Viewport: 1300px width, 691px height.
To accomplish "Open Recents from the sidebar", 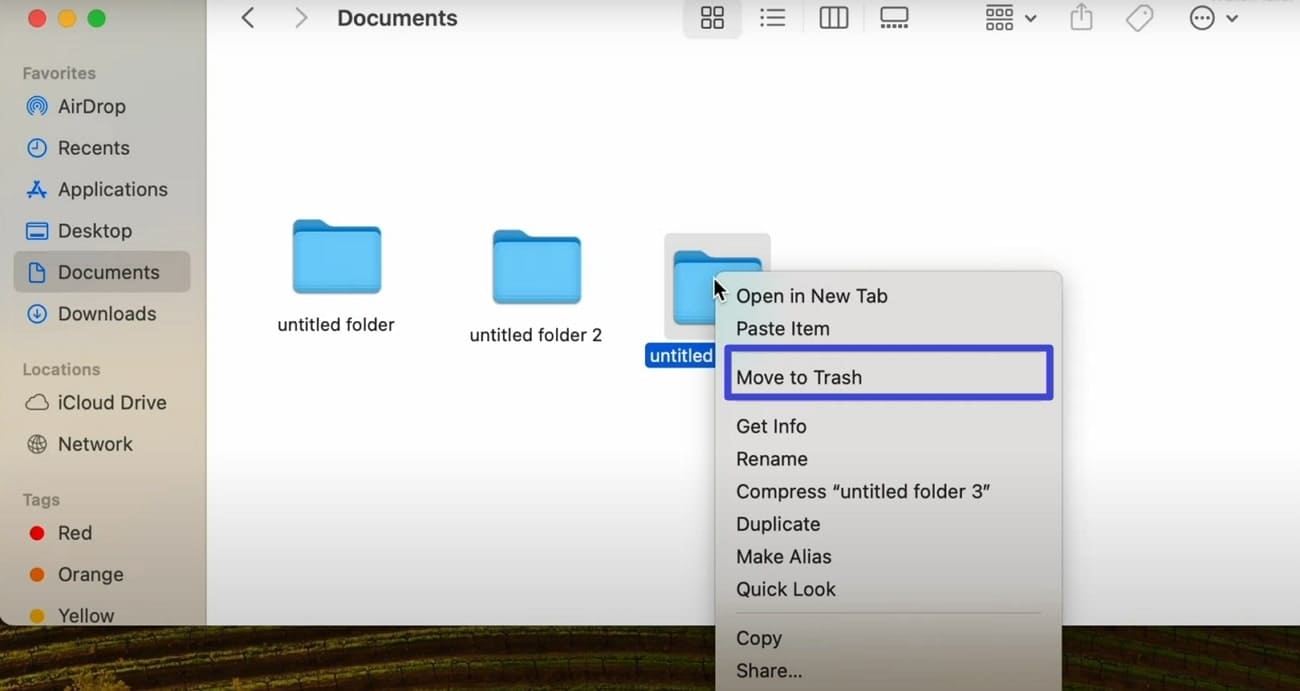I will point(91,147).
